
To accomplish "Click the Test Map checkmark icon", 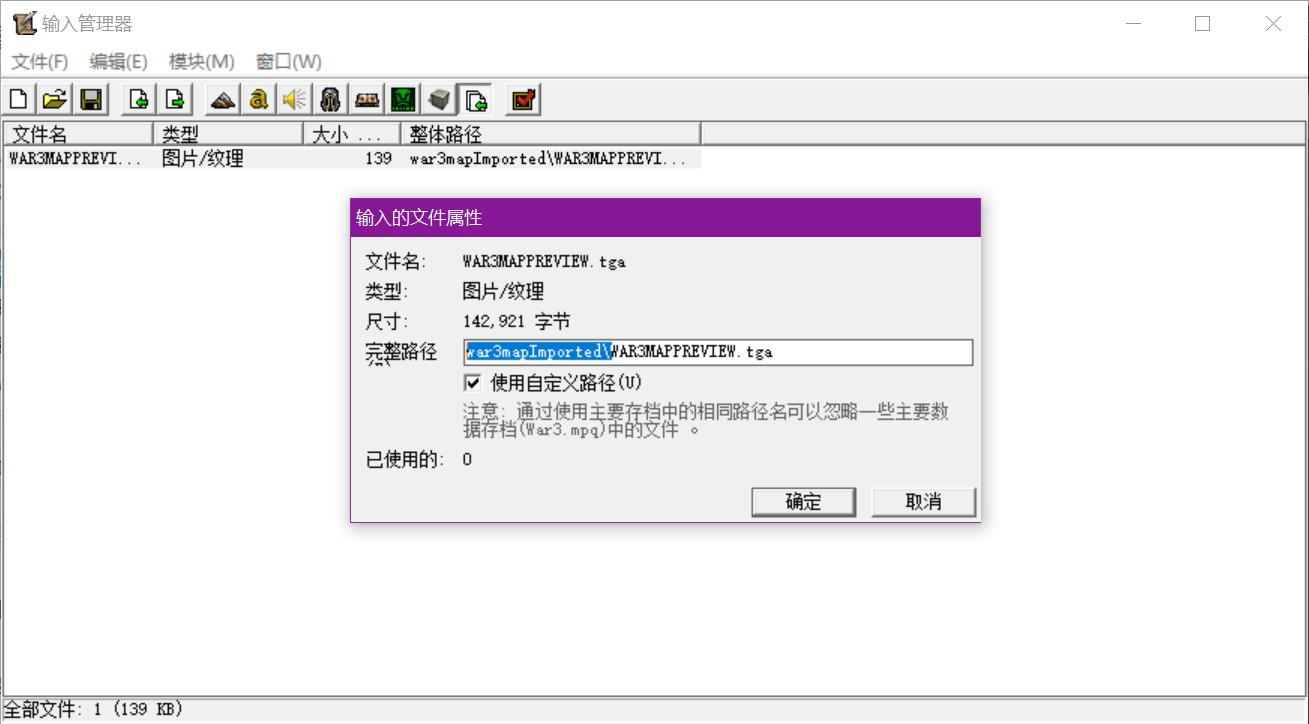I will point(523,99).
